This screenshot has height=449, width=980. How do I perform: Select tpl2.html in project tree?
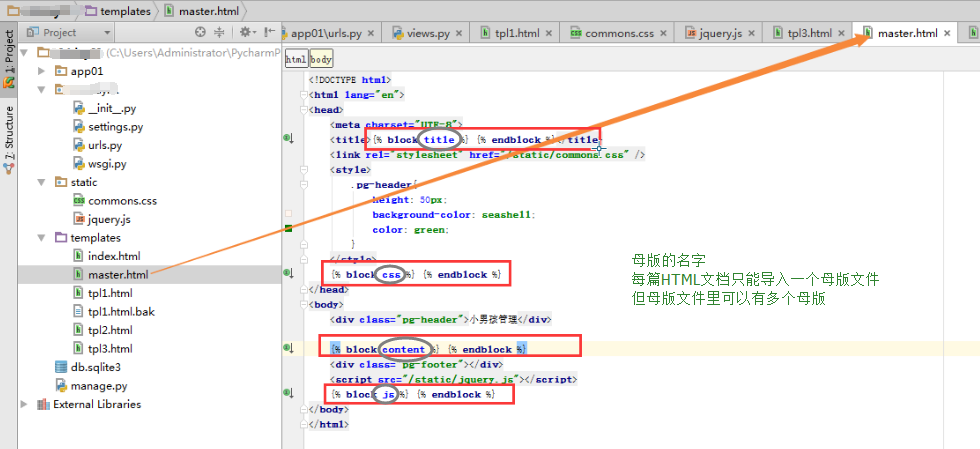111,330
